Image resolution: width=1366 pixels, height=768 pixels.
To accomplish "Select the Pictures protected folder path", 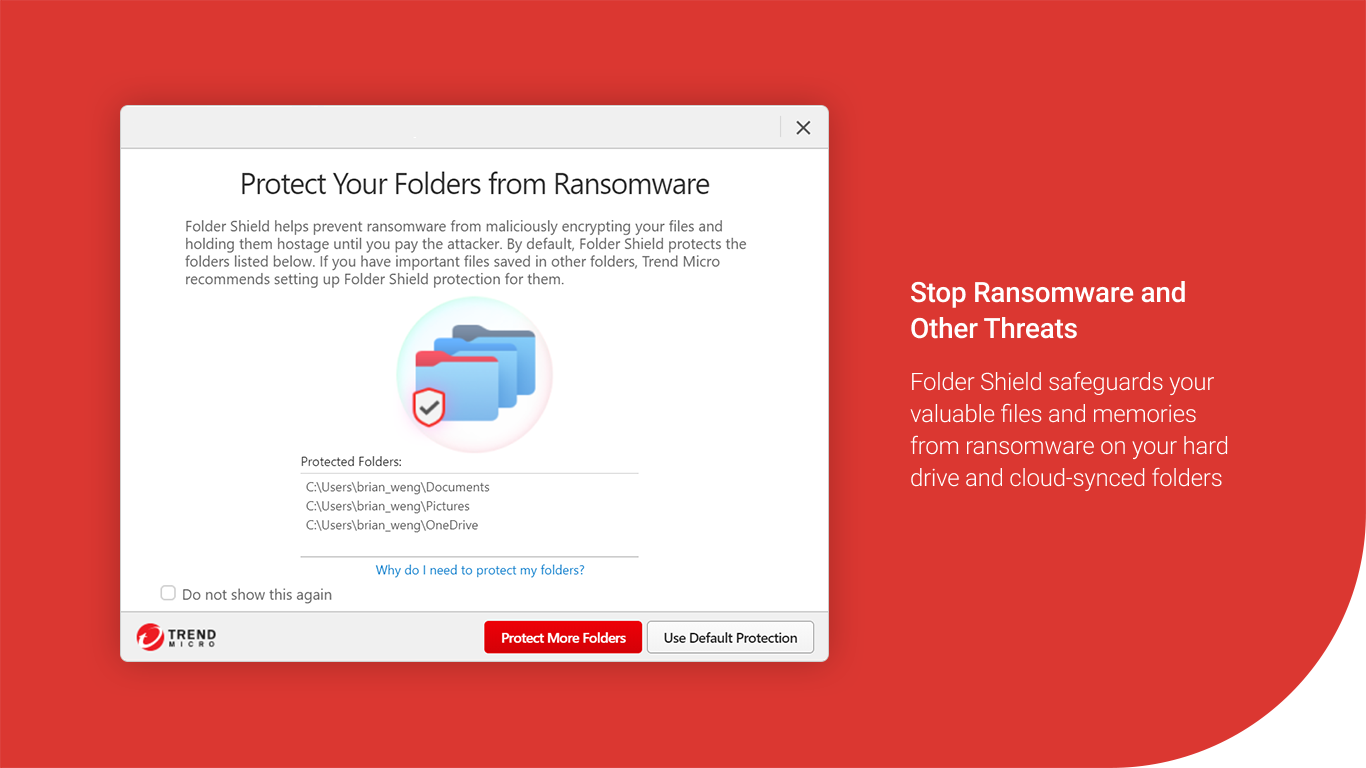I will tap(387, 506).
